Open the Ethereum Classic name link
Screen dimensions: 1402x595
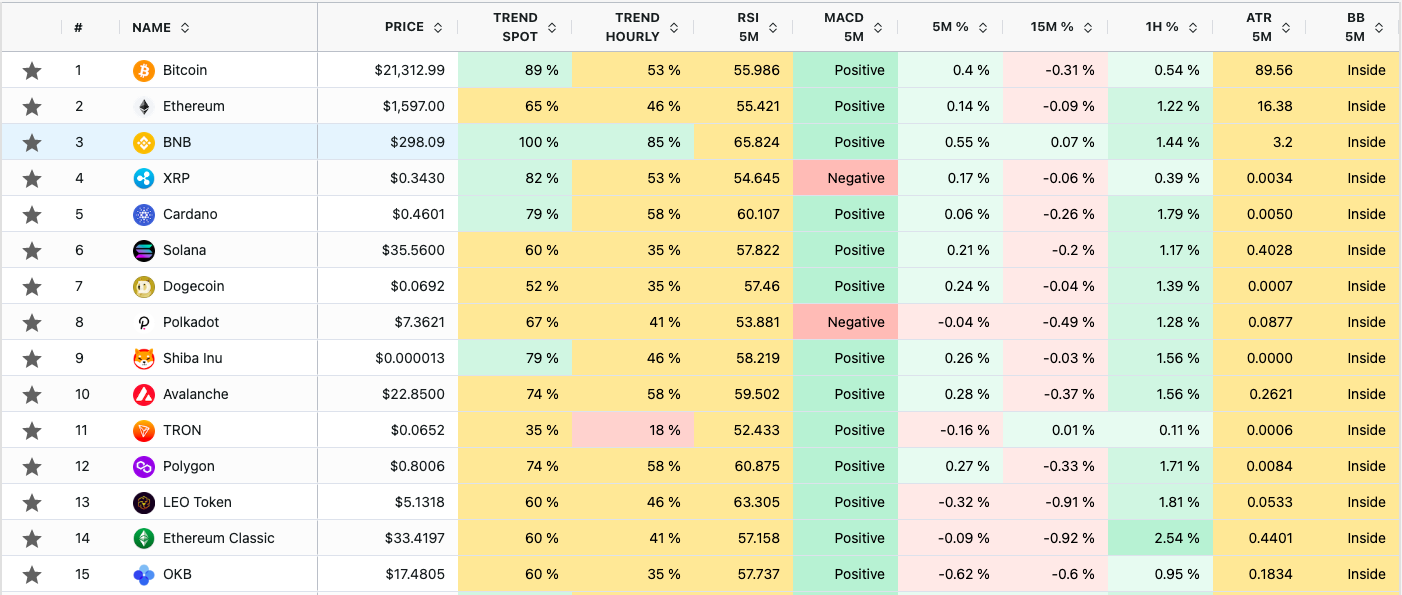pos(219,538)
